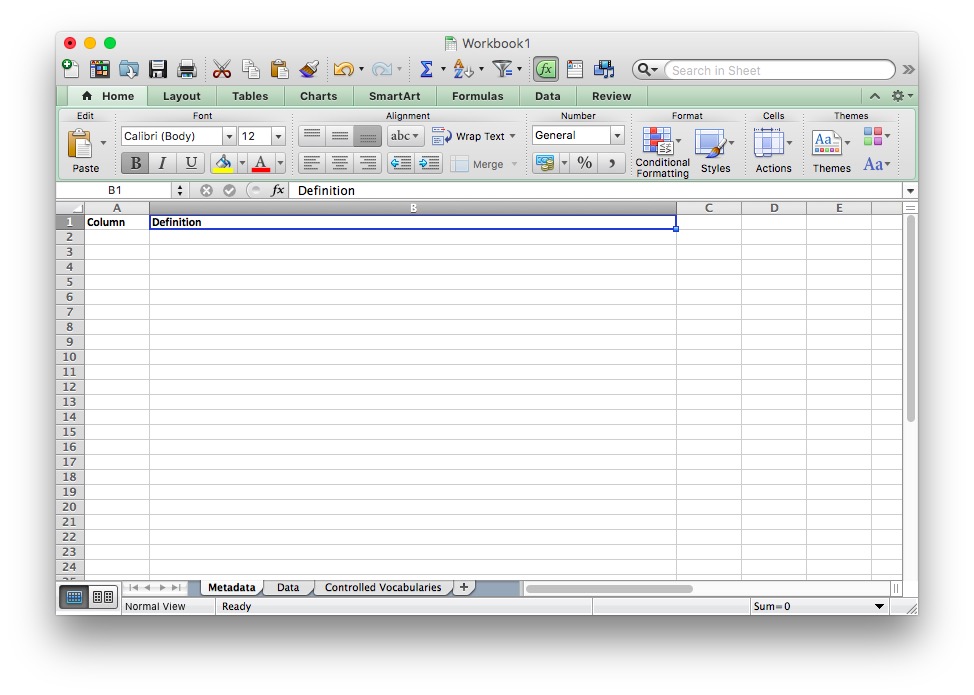
Task: Toggle Italic formatting
Action: [162, 163]
